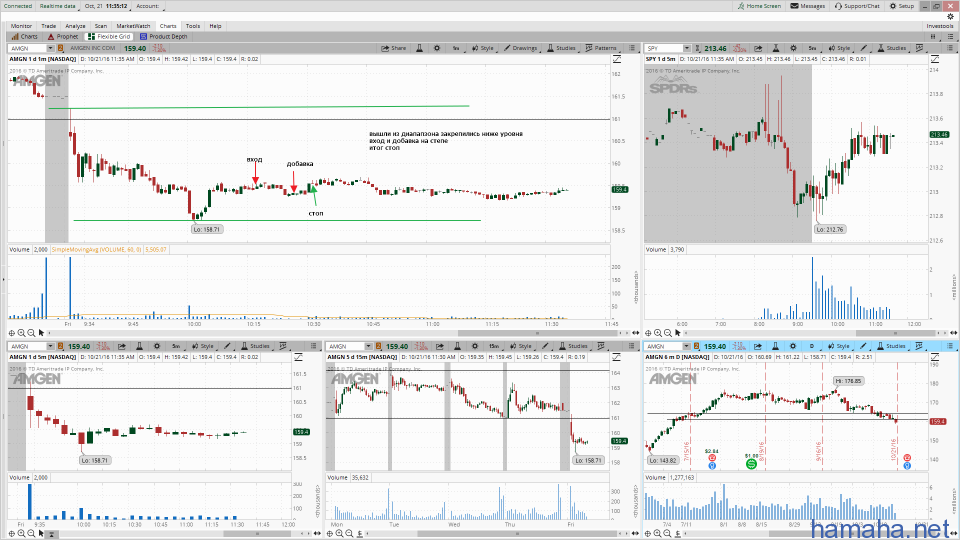Image resolution: width=960 pixels, height=540 pixels.
Task: Open Realtime data menu in status bar
Action: pos(59,6)
